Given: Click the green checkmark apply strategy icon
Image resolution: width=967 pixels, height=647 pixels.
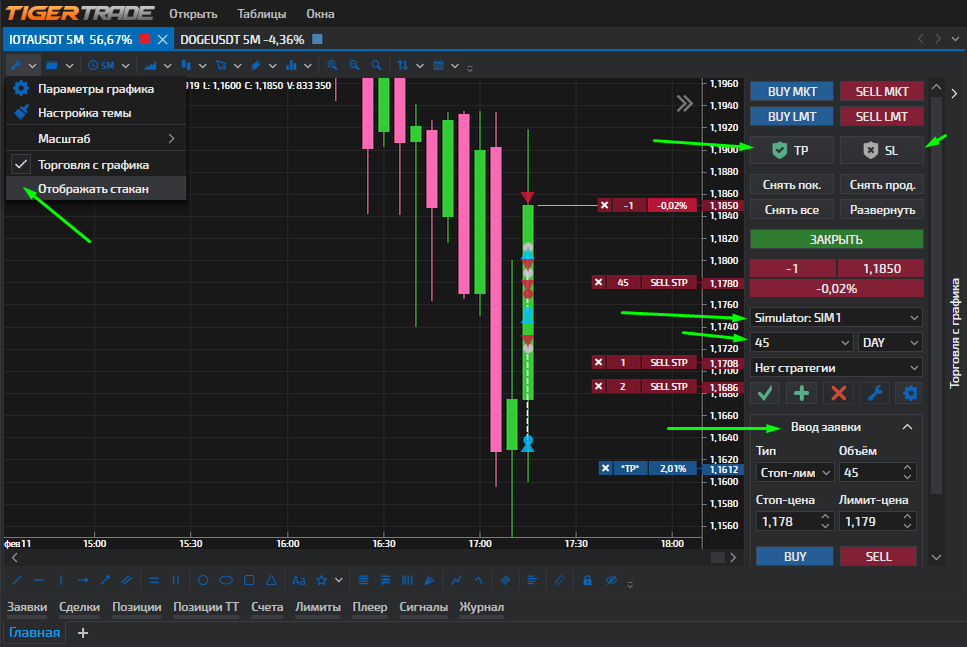Looking at the screenshot, I should click(765, 393).
